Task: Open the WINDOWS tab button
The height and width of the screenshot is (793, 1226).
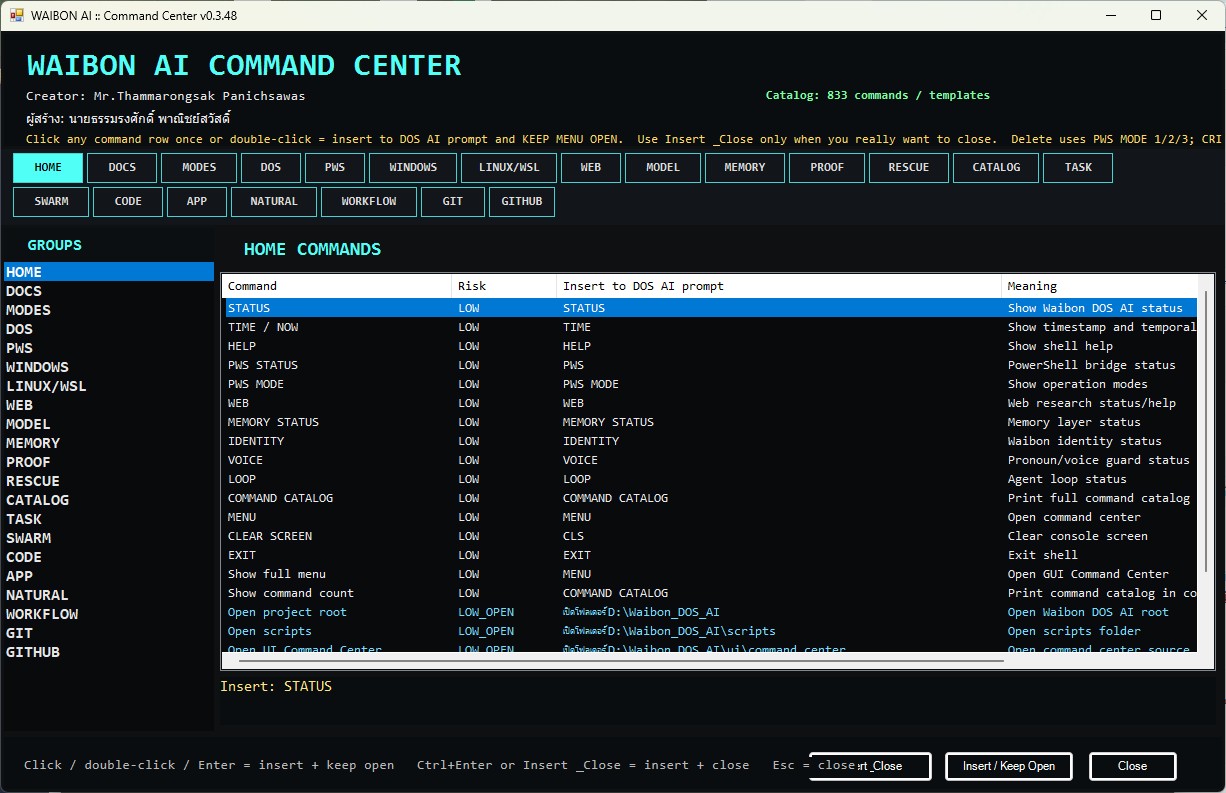Action: click(413, 168)
